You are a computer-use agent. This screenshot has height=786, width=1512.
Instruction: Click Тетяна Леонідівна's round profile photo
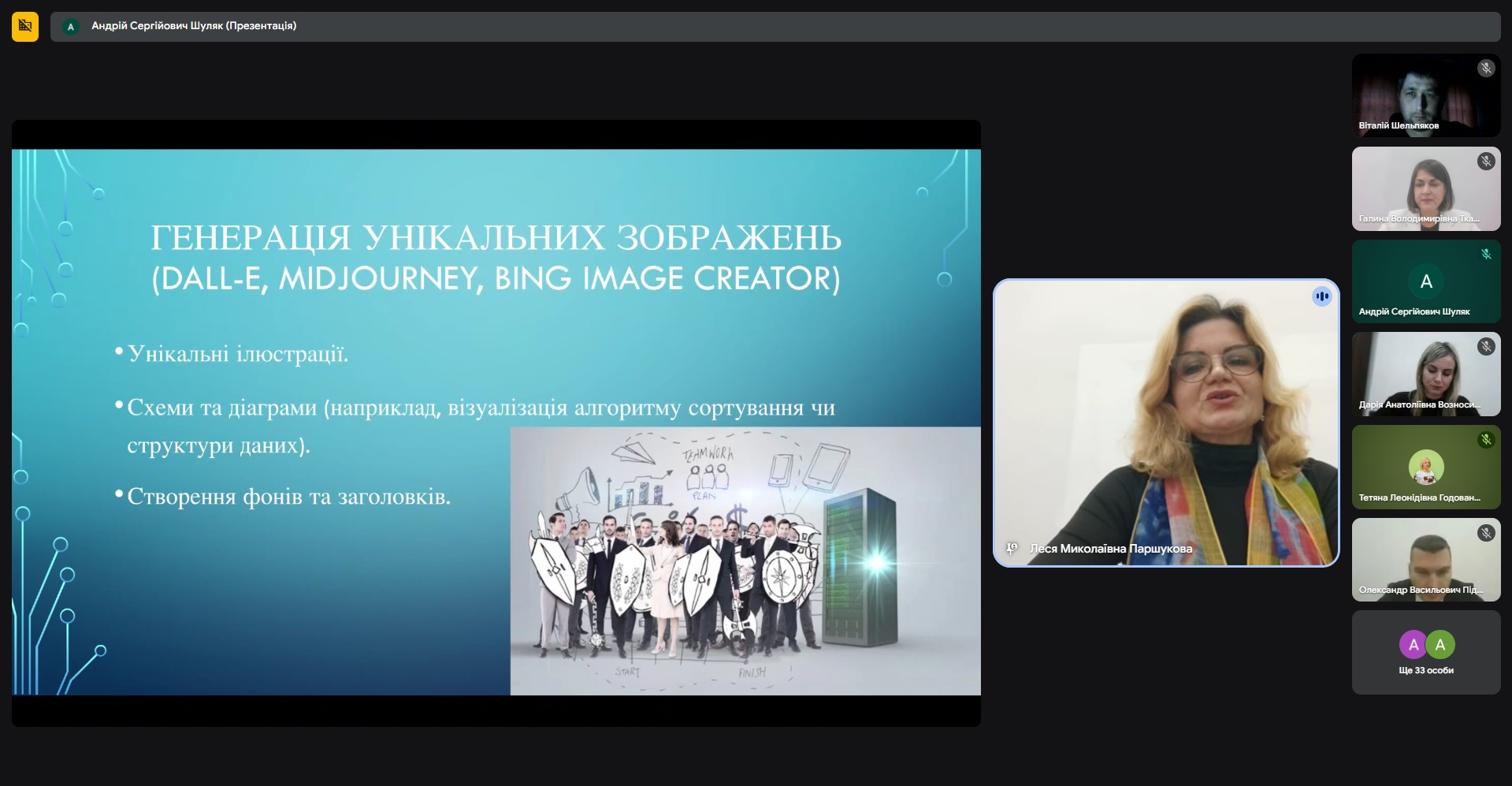click(1425, 467)
